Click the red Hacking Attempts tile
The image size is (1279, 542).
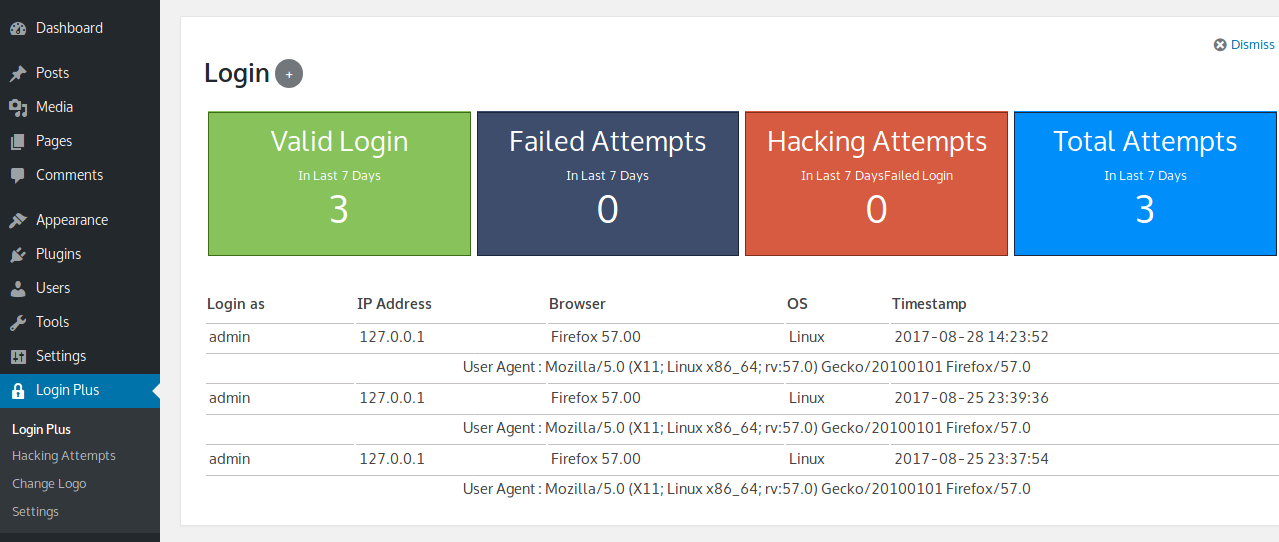[877, 183]
